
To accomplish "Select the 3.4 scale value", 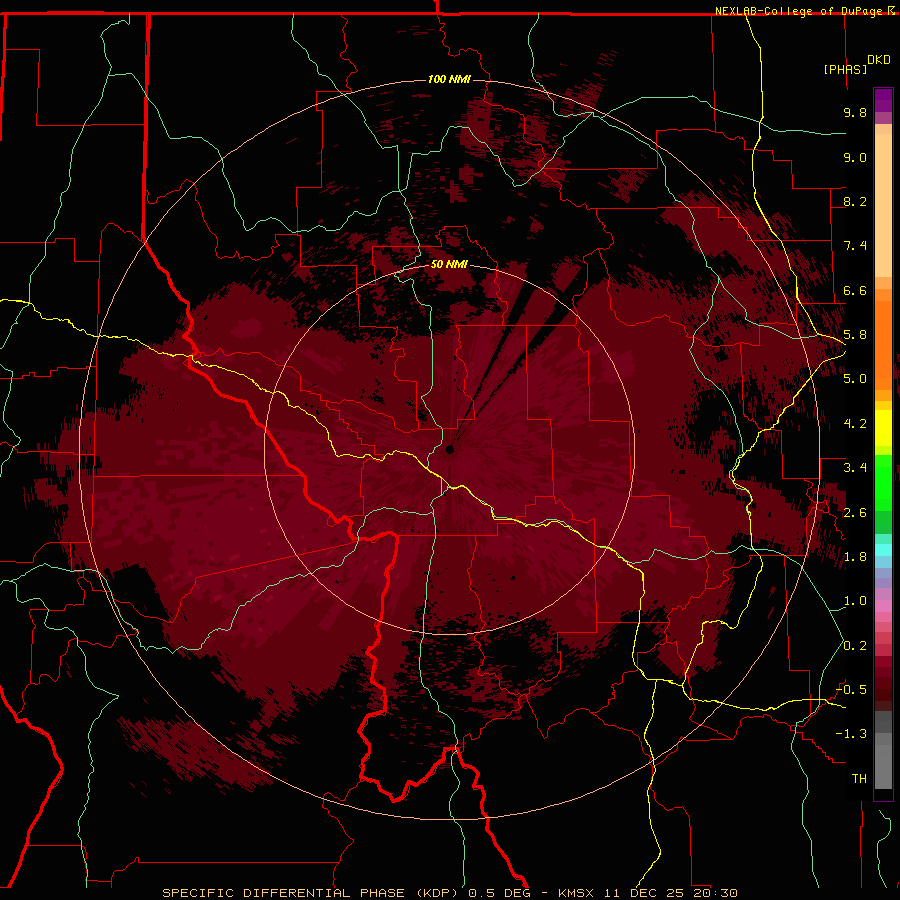I will [x=855, y=468].
